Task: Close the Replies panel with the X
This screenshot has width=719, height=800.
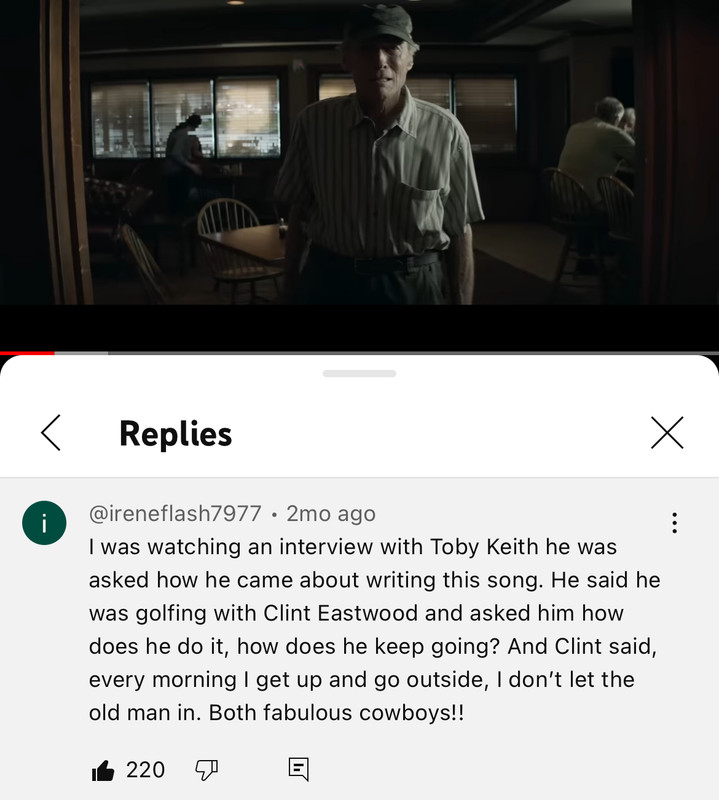Action: pos(667,433)
